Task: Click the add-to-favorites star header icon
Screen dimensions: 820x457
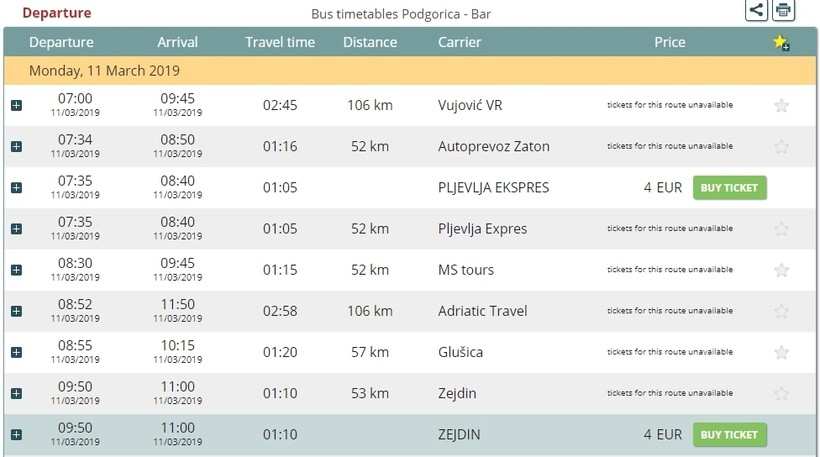Action: point(781,43)
